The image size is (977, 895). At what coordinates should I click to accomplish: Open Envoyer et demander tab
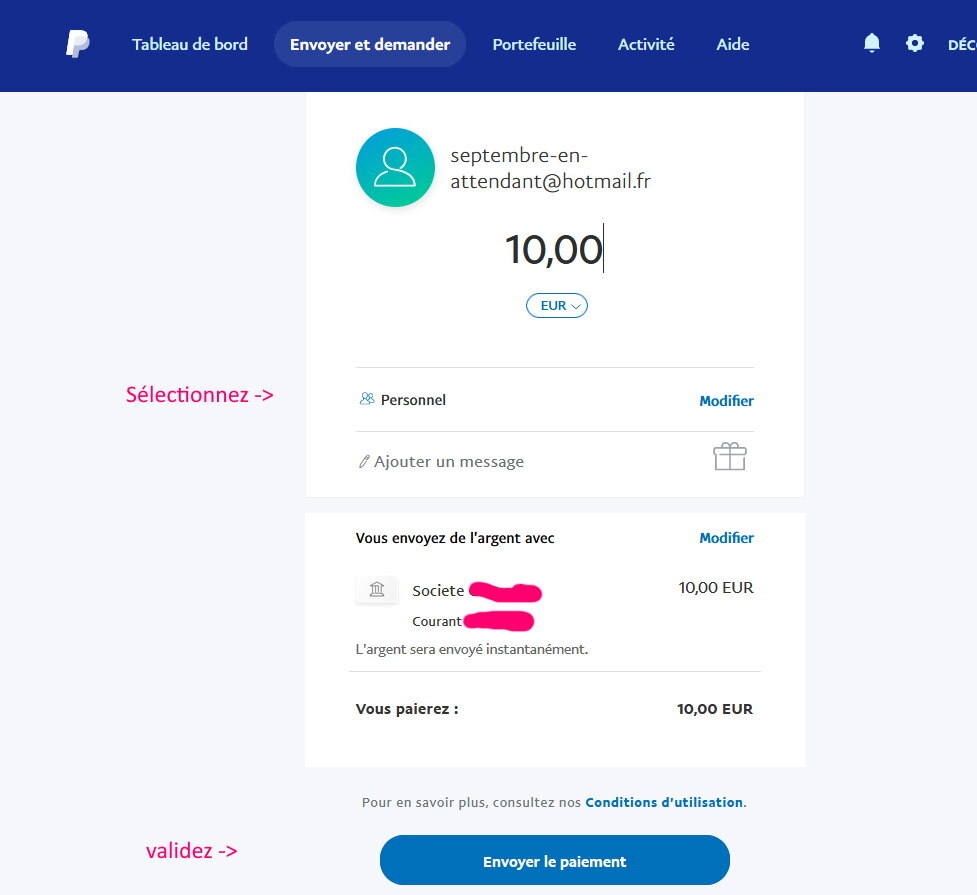(x=370, y=44)
